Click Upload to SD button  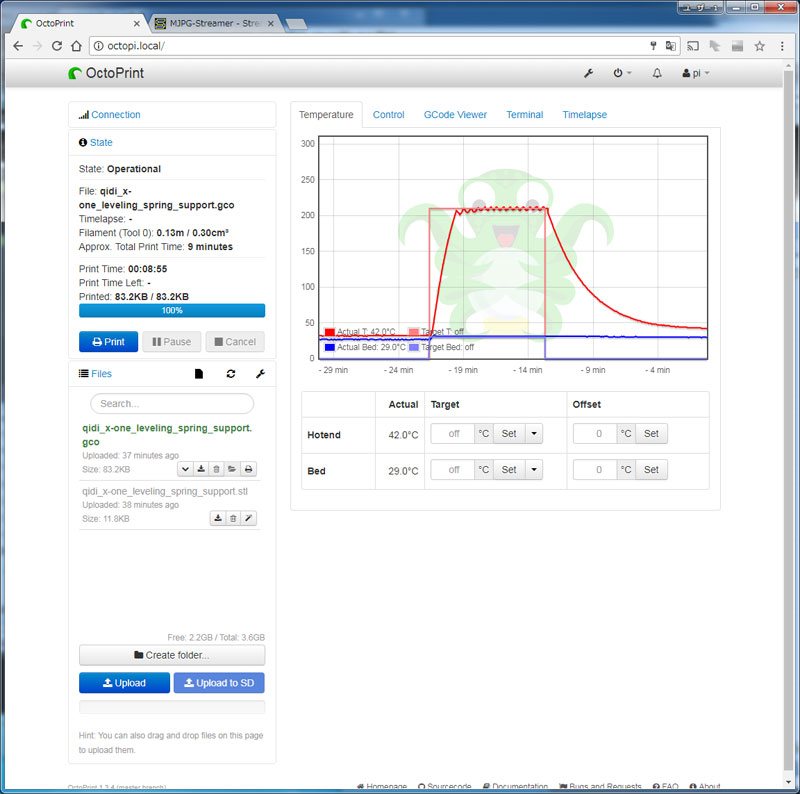(219, 683)
